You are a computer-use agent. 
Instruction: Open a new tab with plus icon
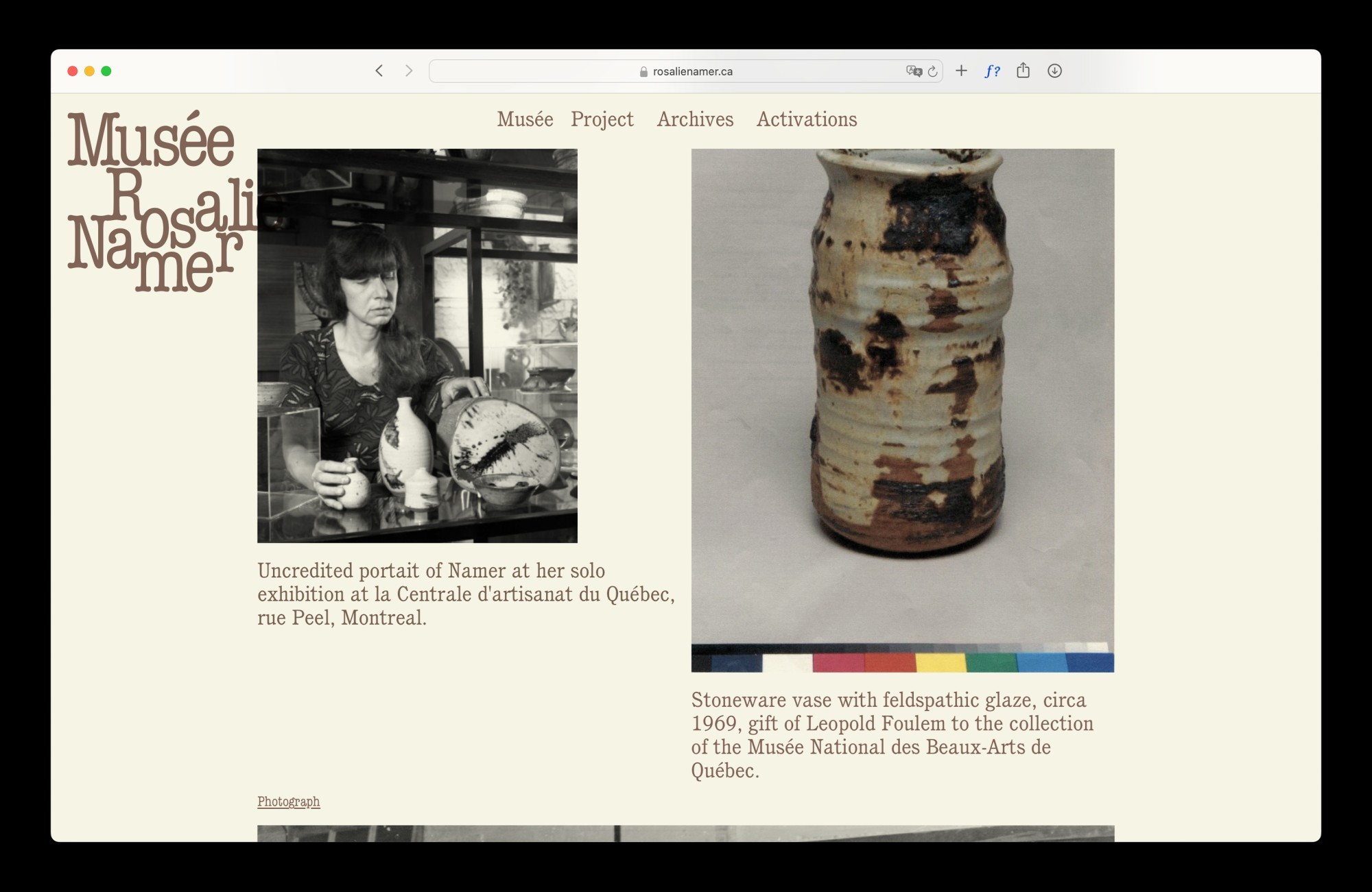[x=961, y=71]
